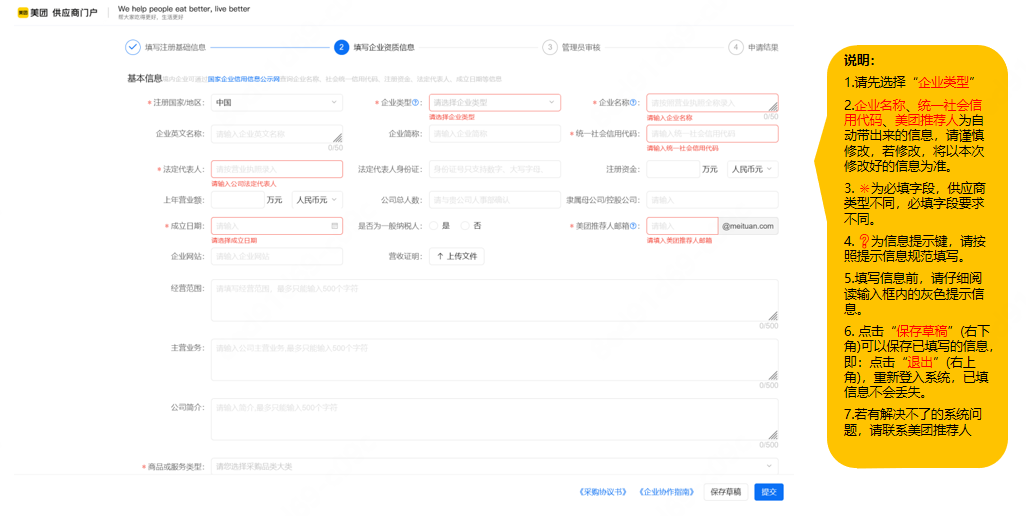Click the help icon beside 企业名称

point(633,103)
